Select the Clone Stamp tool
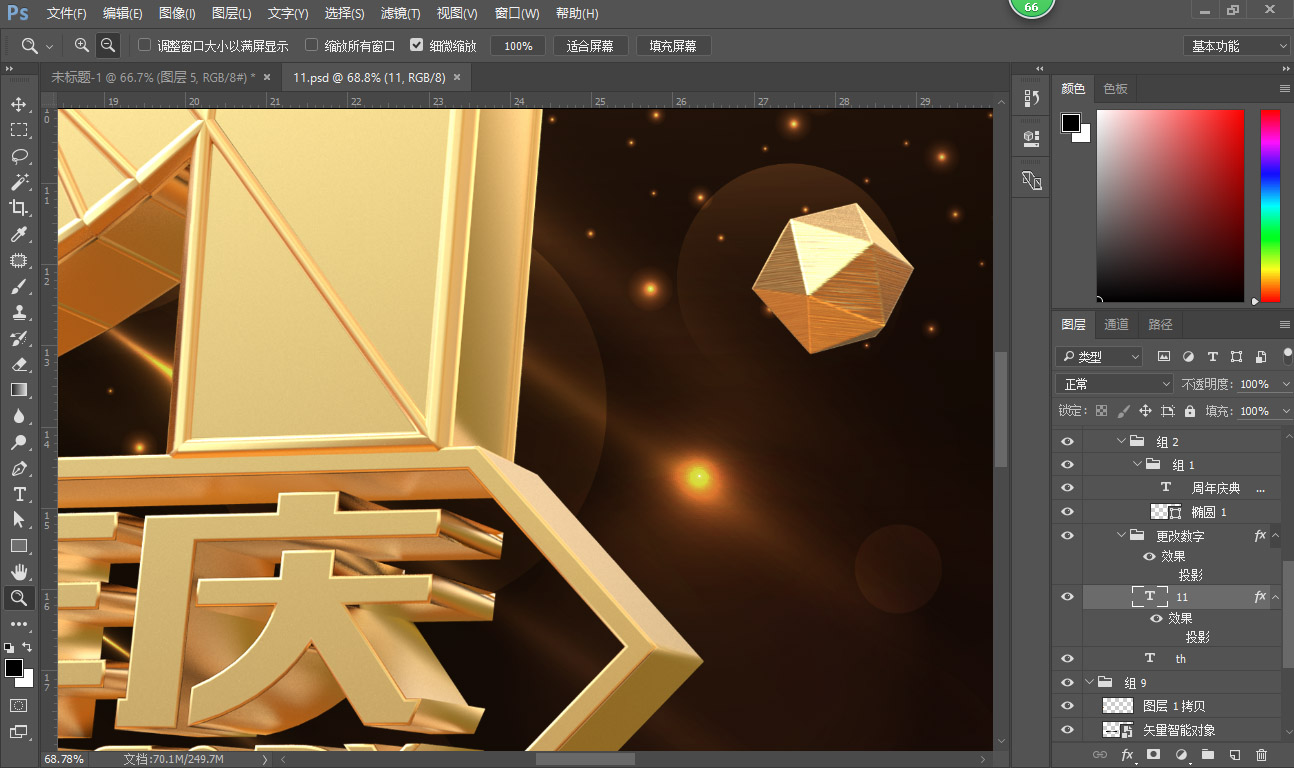1294x768 pixels. (x=18, y=312)
